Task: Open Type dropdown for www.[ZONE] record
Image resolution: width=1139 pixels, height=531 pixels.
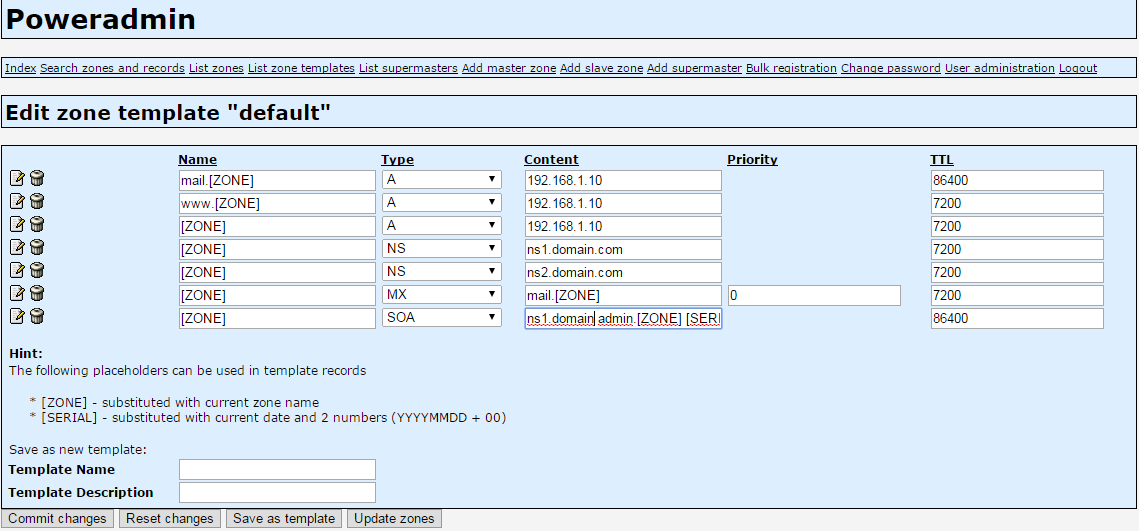Action: 442,203
